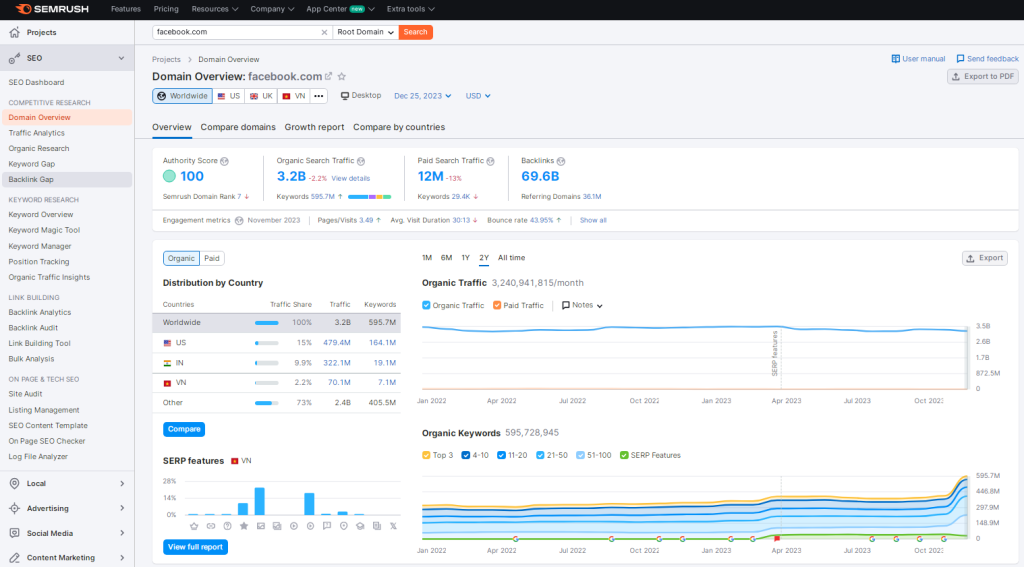Screen dimensions: 1024x567
Task: Toggle SERP Features checkbox
Action: 624,455
